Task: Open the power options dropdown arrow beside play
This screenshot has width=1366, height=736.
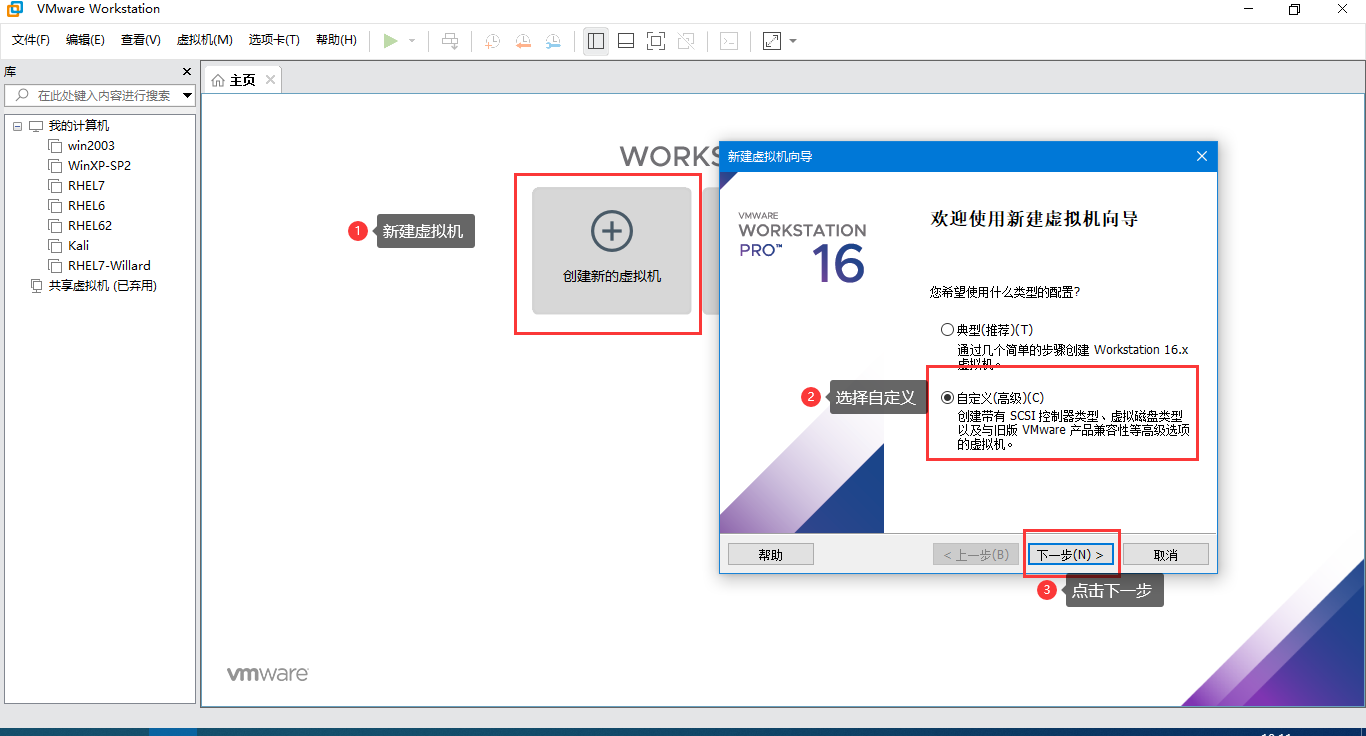Action: (412, 41)
